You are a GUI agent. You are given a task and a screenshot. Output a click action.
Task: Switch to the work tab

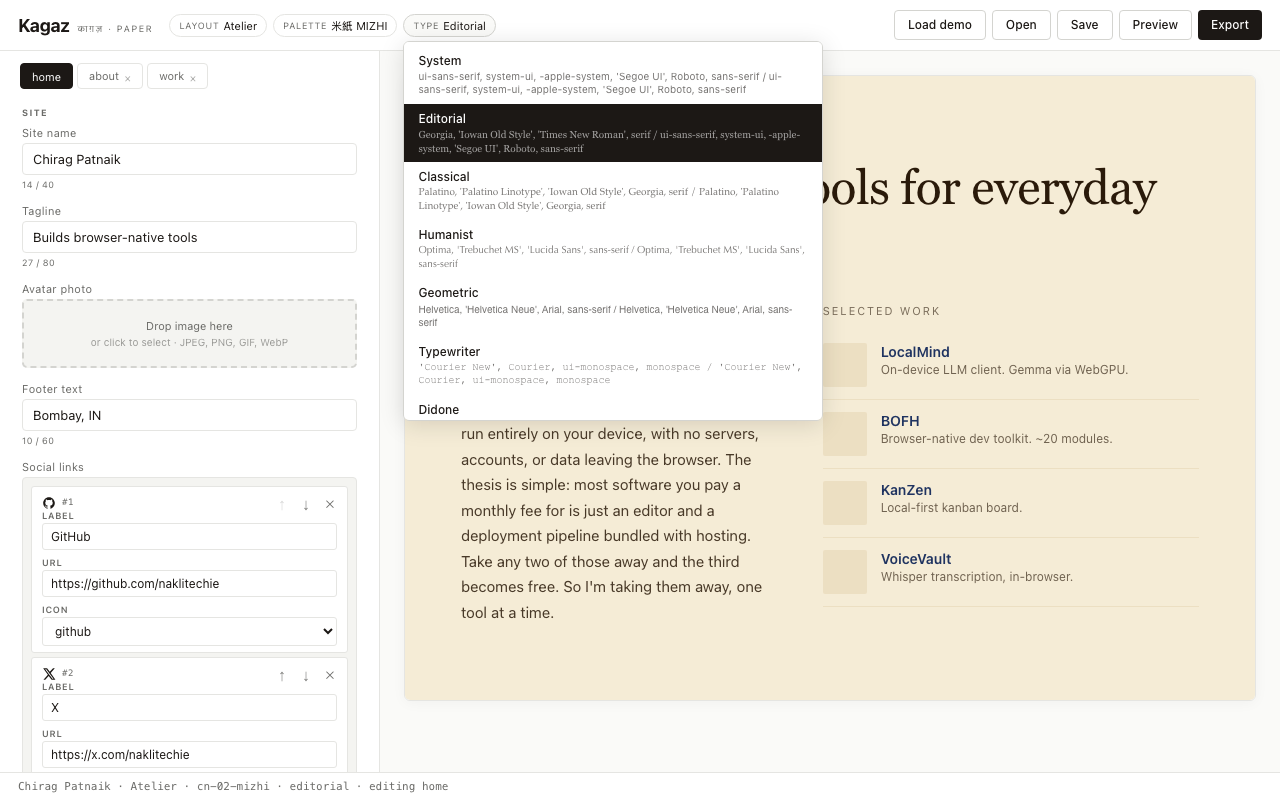point(170,76)
